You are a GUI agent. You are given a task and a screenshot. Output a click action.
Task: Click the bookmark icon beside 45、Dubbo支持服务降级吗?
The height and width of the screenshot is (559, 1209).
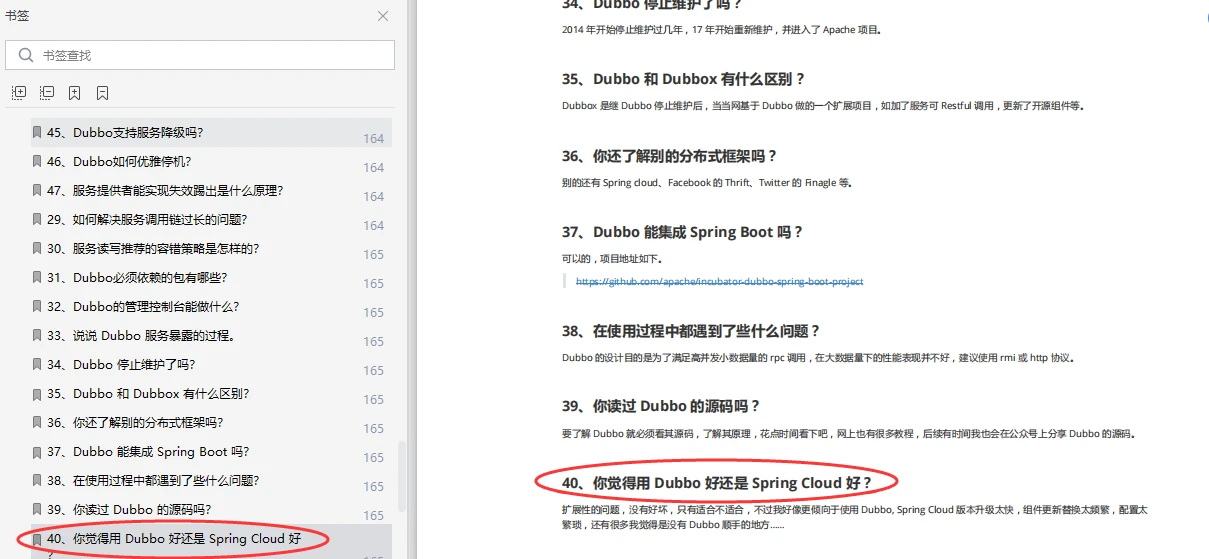[37, 132]
